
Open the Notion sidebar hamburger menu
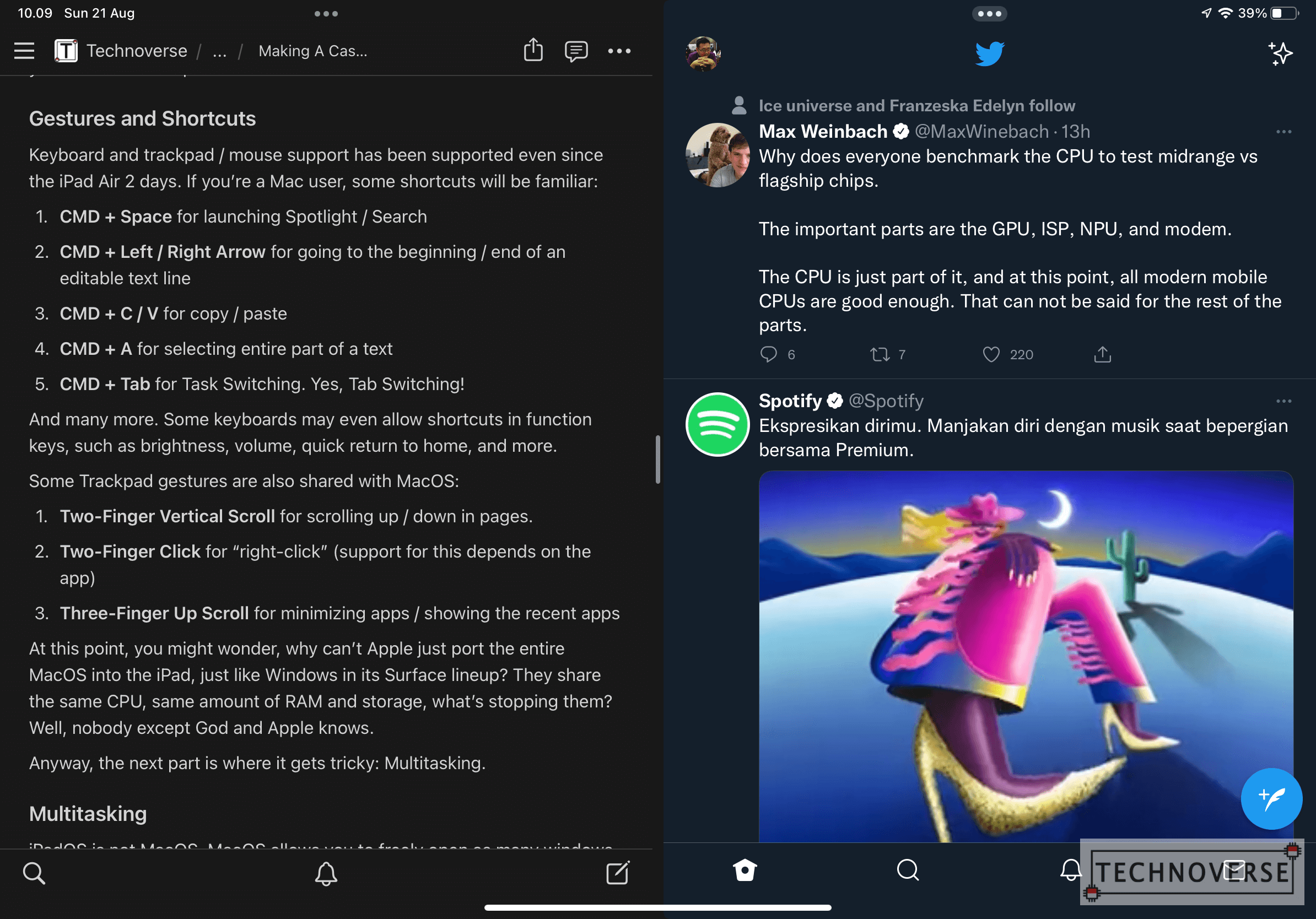[24, 51]
